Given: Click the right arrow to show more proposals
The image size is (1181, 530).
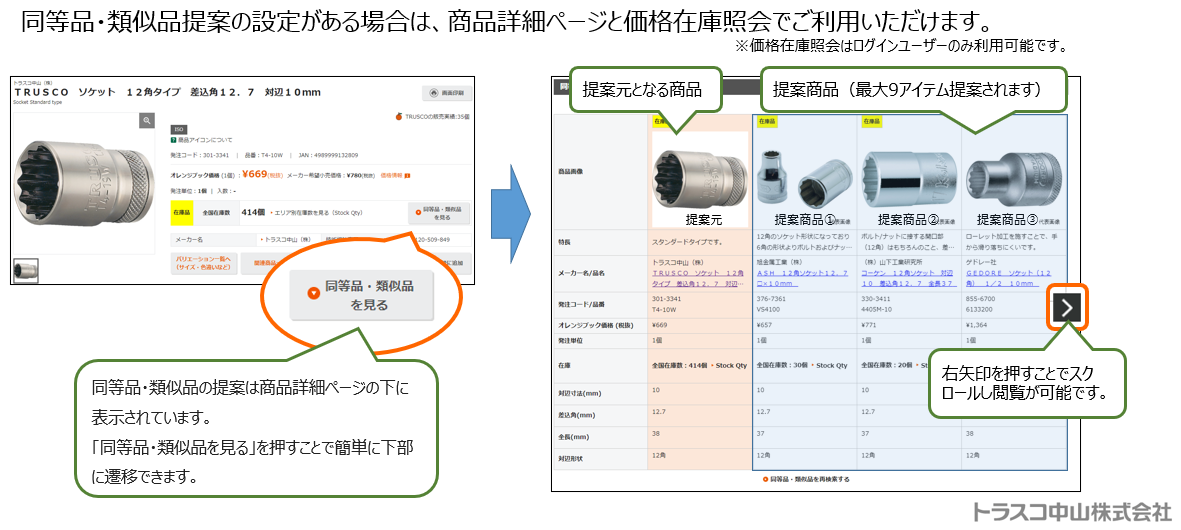Looking at the screenshot, I should click(1068, 306).
